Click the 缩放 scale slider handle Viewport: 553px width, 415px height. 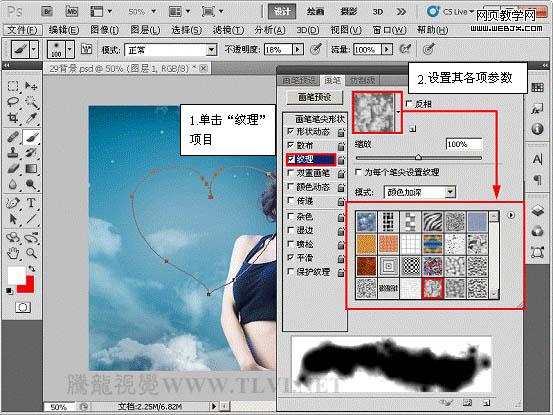[418, 157]
